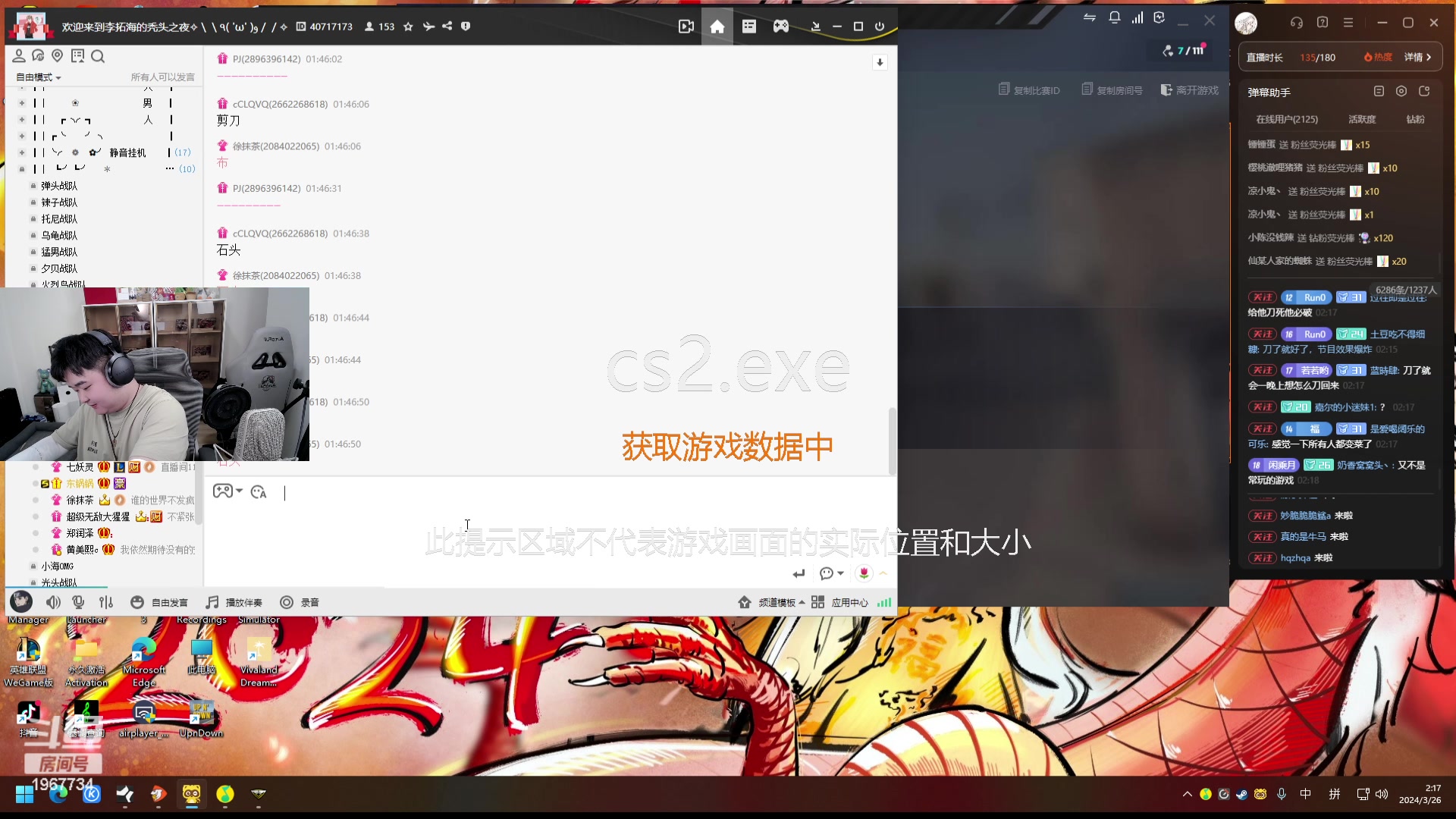Click the refresh chat icon above the channel tree
Image resolution: width=1456 pixels, height=819 pixels.
[38, 56]
